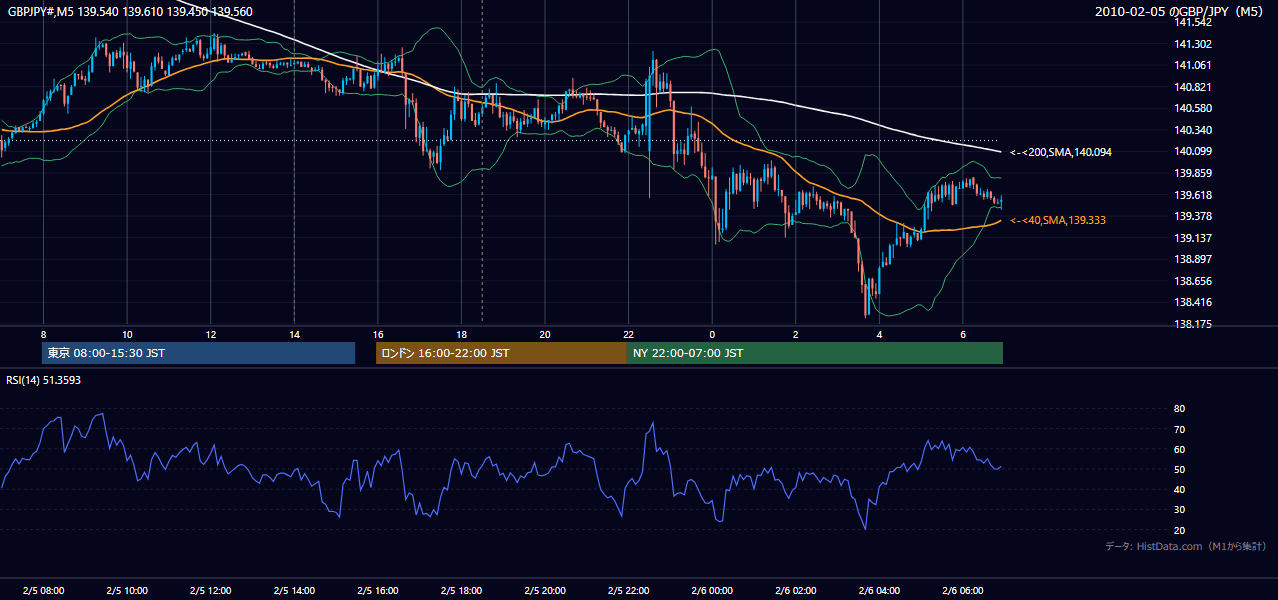Click the 2/6 04:00 time axis label
The width and height of the screenshot is (1278, 600).
pyautogui.click(x=879, y=590)
